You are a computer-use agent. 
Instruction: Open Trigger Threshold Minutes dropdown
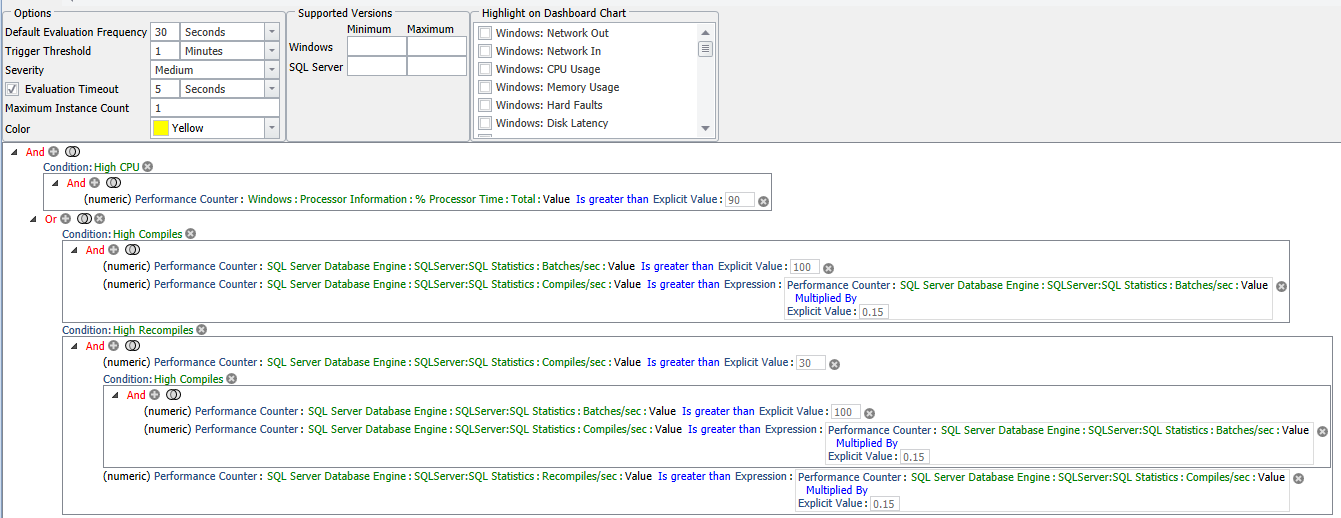pos(271,51)
